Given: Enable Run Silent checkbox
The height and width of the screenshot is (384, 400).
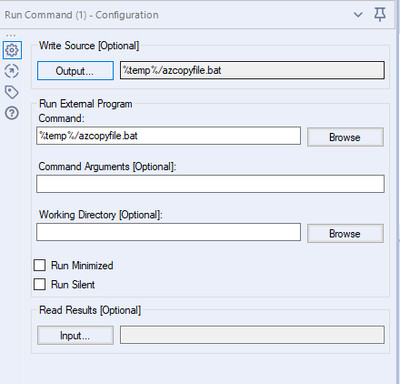Looking at the screenshot, I should pyautogui.click(x=40, y=284).
